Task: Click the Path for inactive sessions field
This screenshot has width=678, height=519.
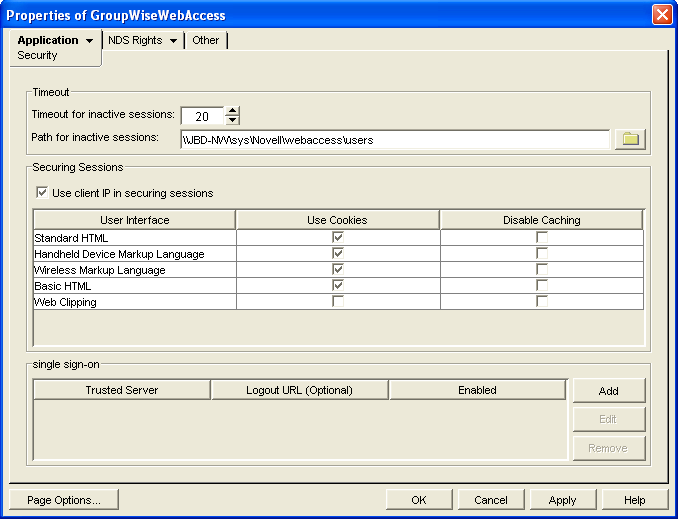Action: pos(394,140)
